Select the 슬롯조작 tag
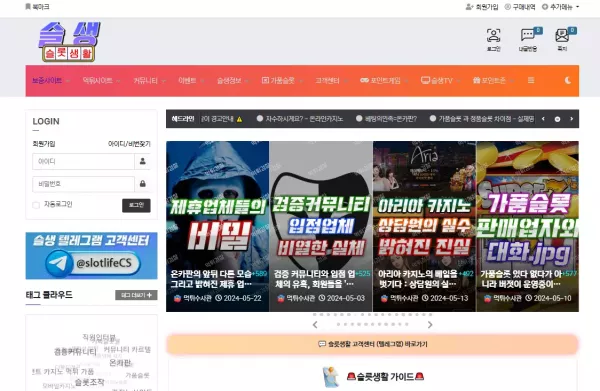The width and height of the screenshot is (600, 391). (x=90, y=382)
